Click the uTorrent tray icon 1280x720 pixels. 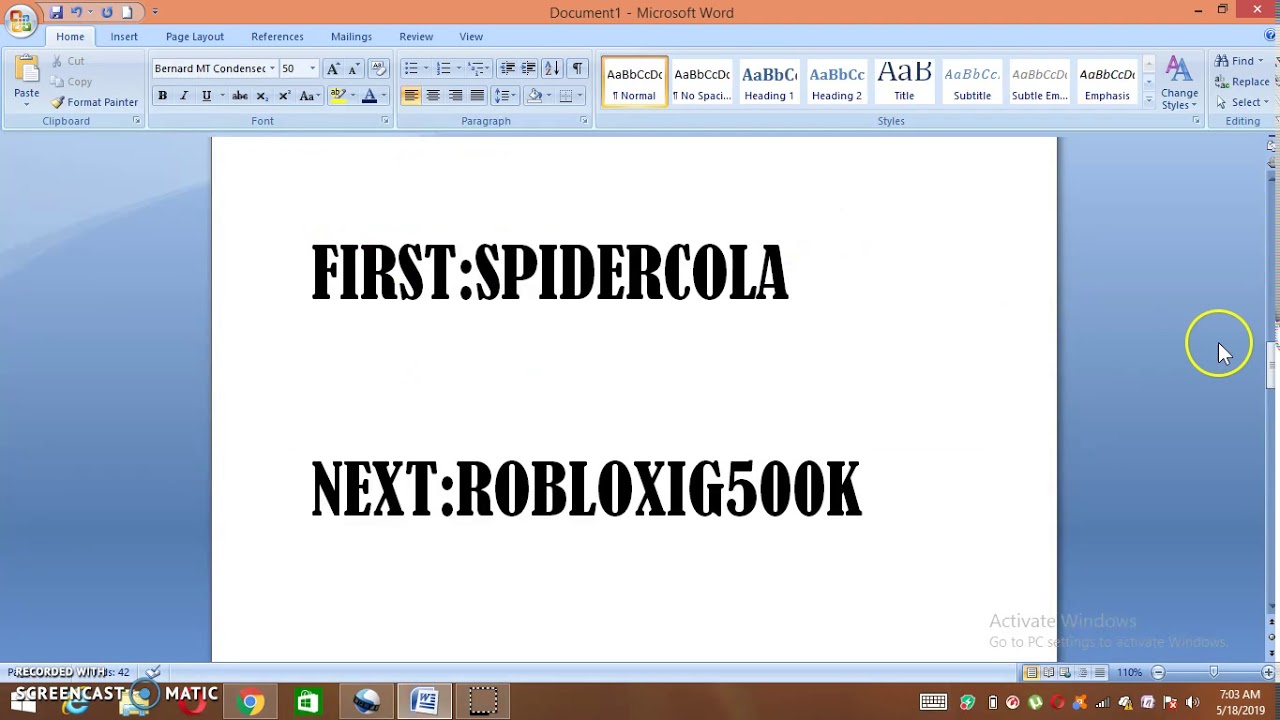pyautogui.click(x=1035, y=702)
